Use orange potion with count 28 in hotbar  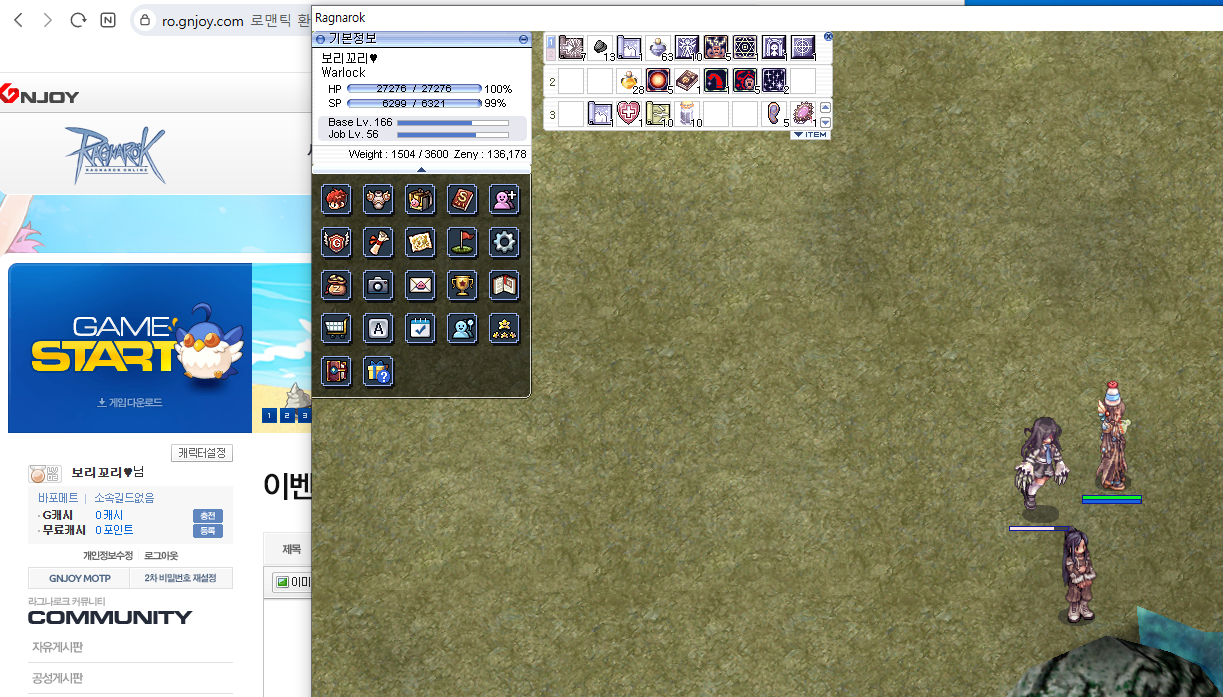coord(629,81)
